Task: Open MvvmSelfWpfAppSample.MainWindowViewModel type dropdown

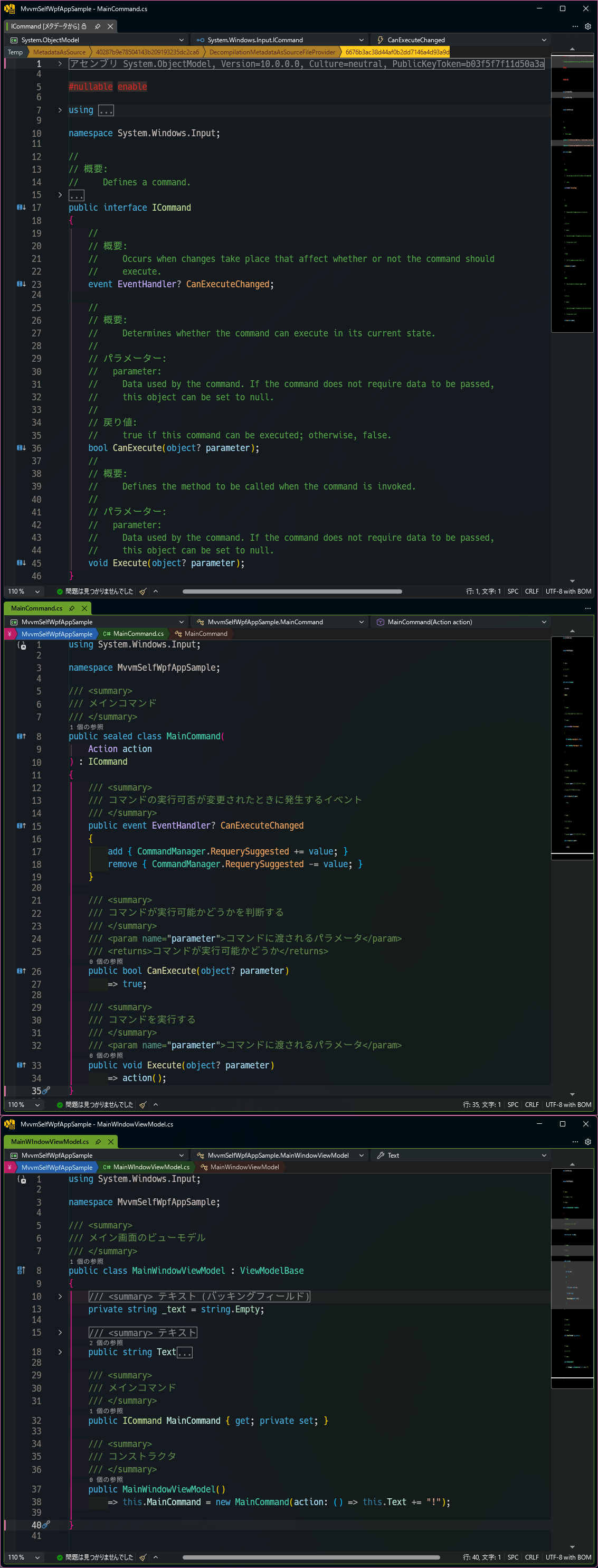Action: click(x=279, y=1154)
